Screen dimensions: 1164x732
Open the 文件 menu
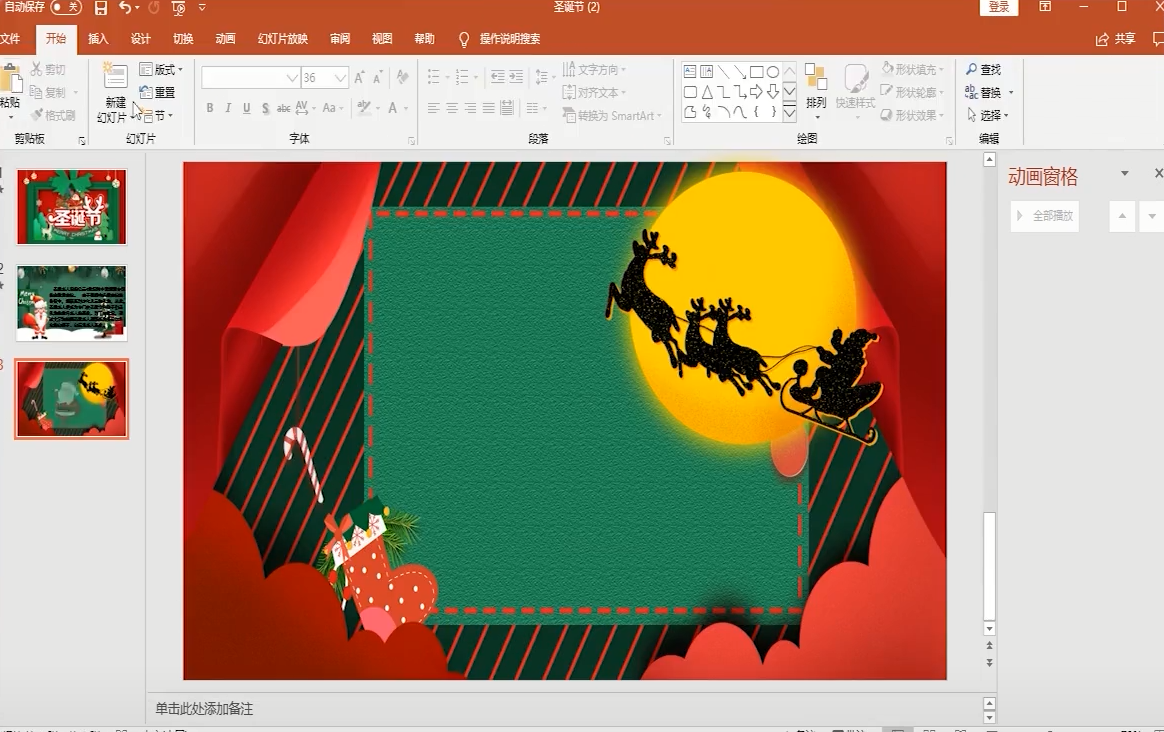click(10, 39)
